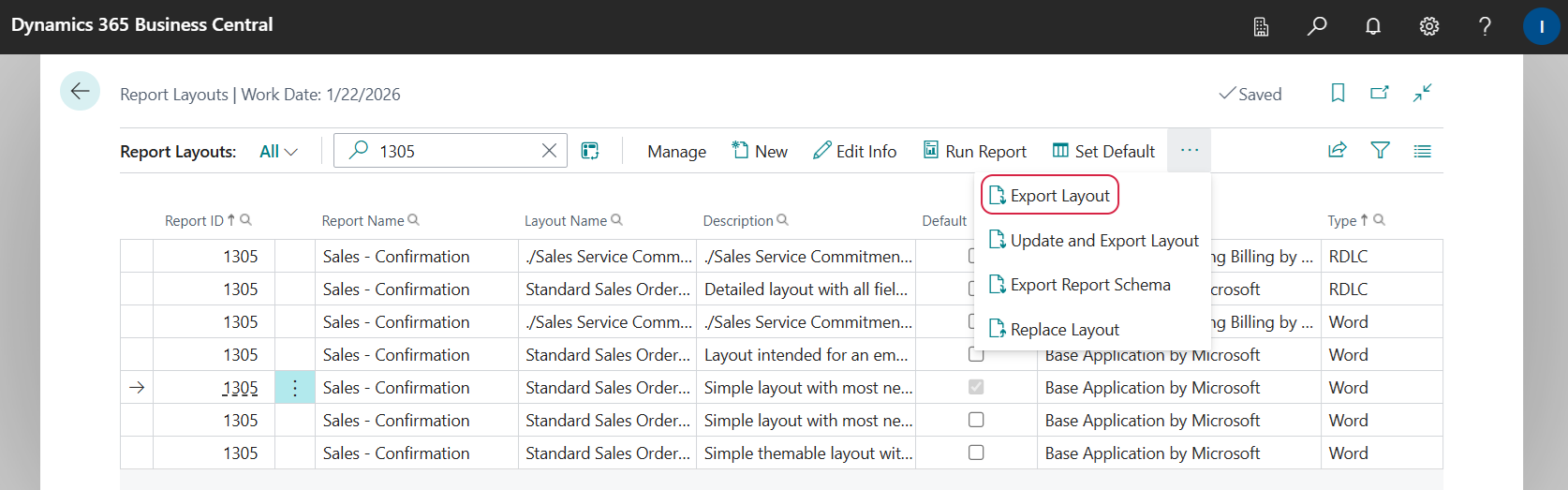Collapse the page with the shrink arrows
Screen dimensions: 1568x490
point(1422,93)
